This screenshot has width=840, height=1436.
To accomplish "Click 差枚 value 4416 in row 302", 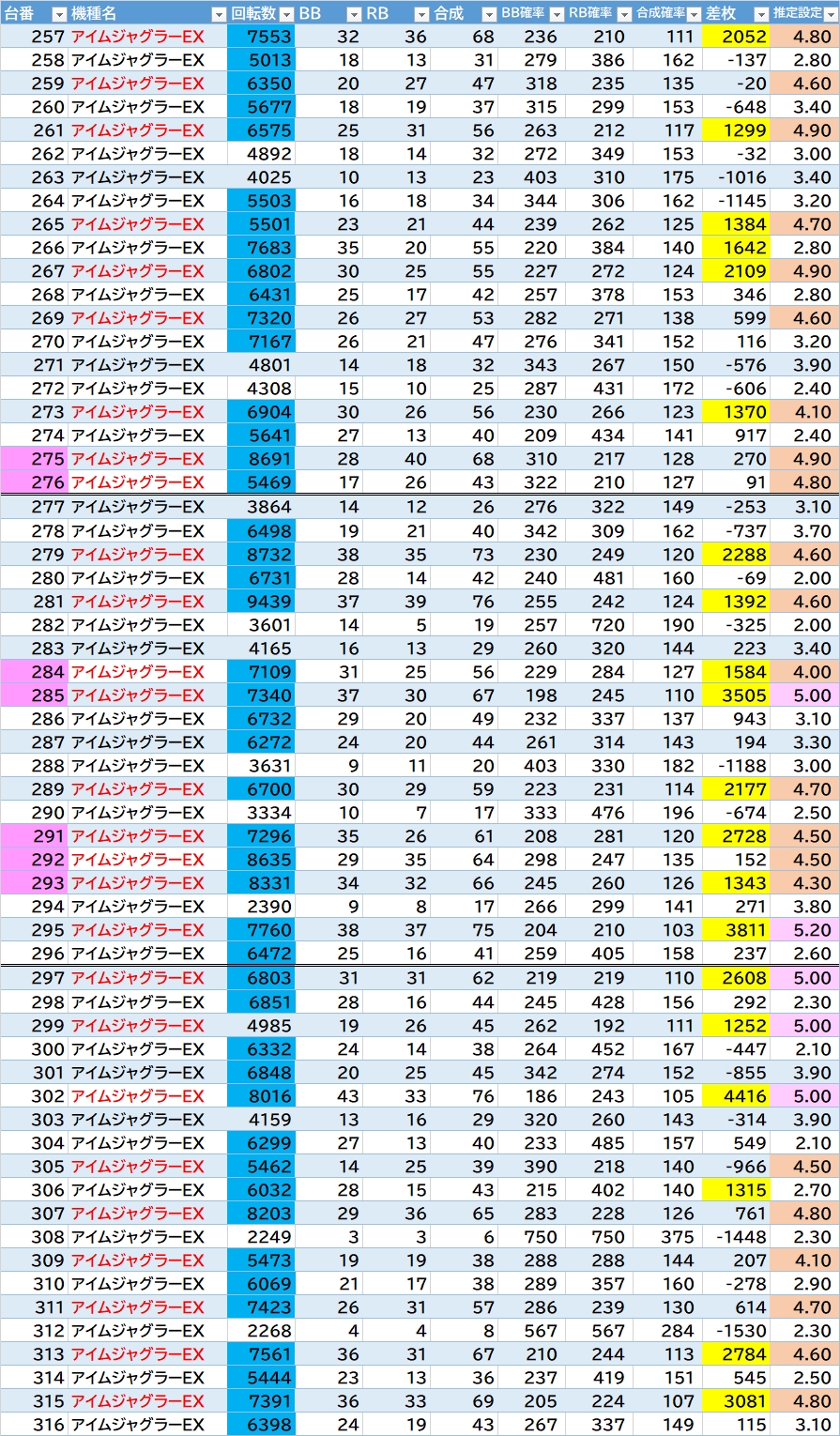I will 735,1096.
